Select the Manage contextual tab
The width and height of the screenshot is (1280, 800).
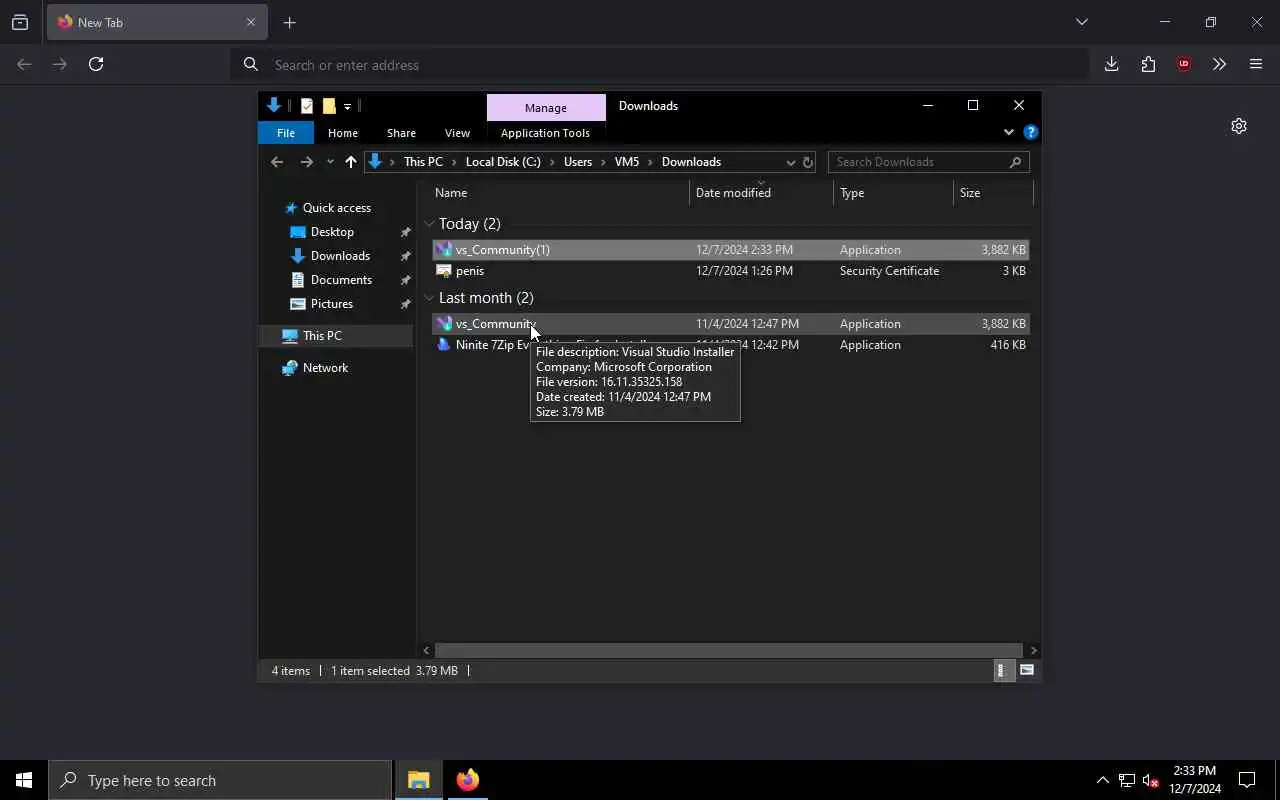click(546, 107)
